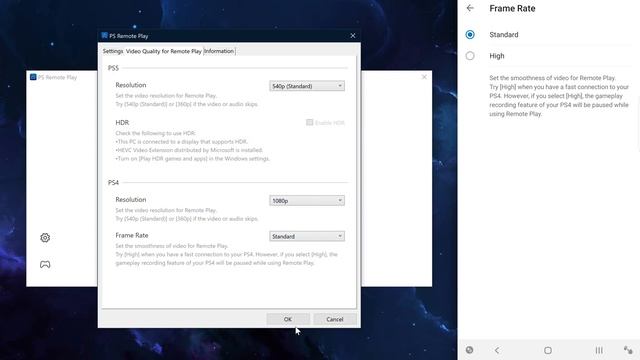This screenshot has width=640, height=360.
Task: Click the PS5 Resolution label
Action: 131,85
